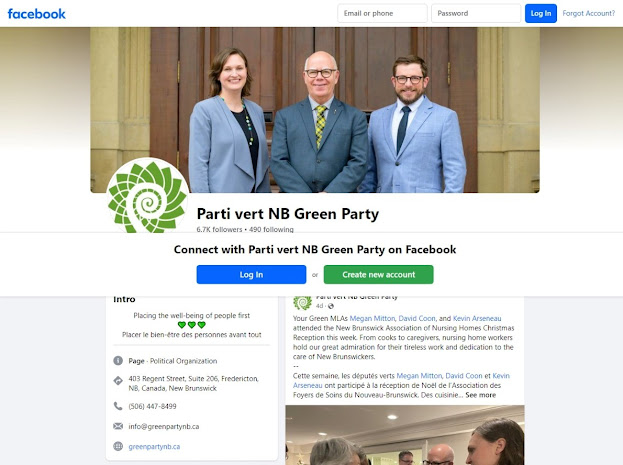This screenshot has width=623, height=465.
Task: Open Megan Mitton's tagged profile link
Action: point(372,318)
